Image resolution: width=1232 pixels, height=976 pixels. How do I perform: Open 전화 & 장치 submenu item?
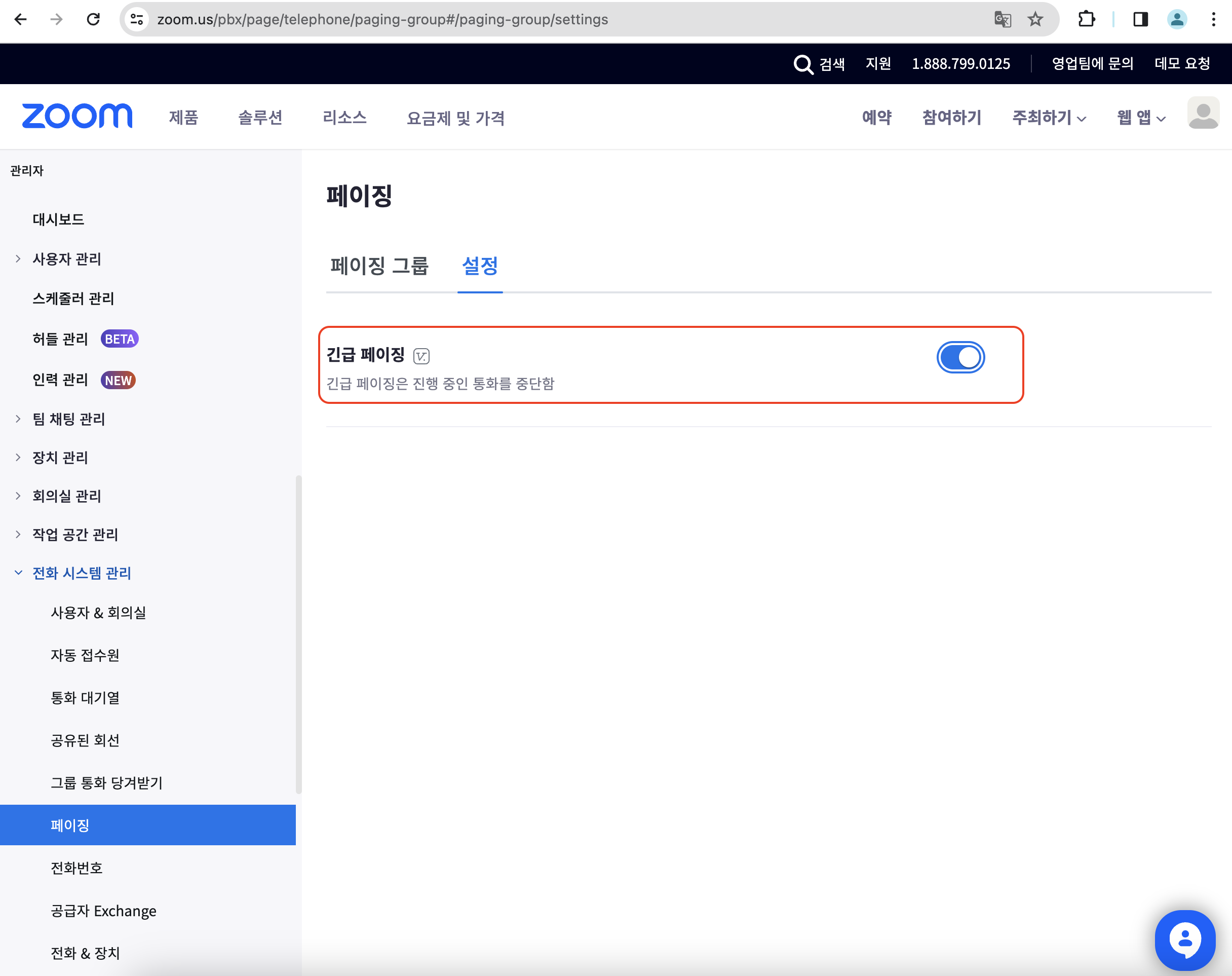[x=85, y=953]
